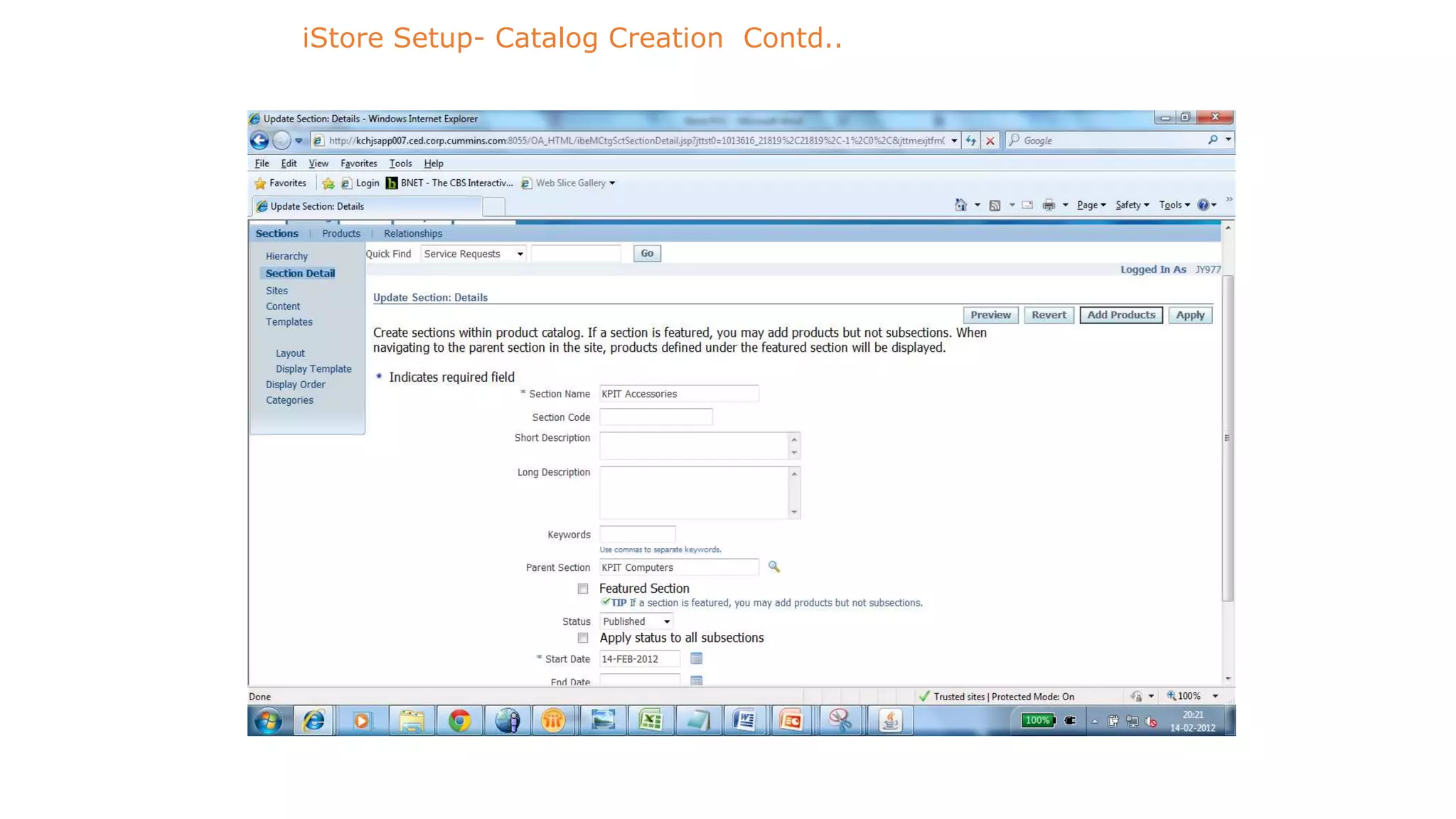
Task: Open the Windows Start orb
Action: coord(269,721)
